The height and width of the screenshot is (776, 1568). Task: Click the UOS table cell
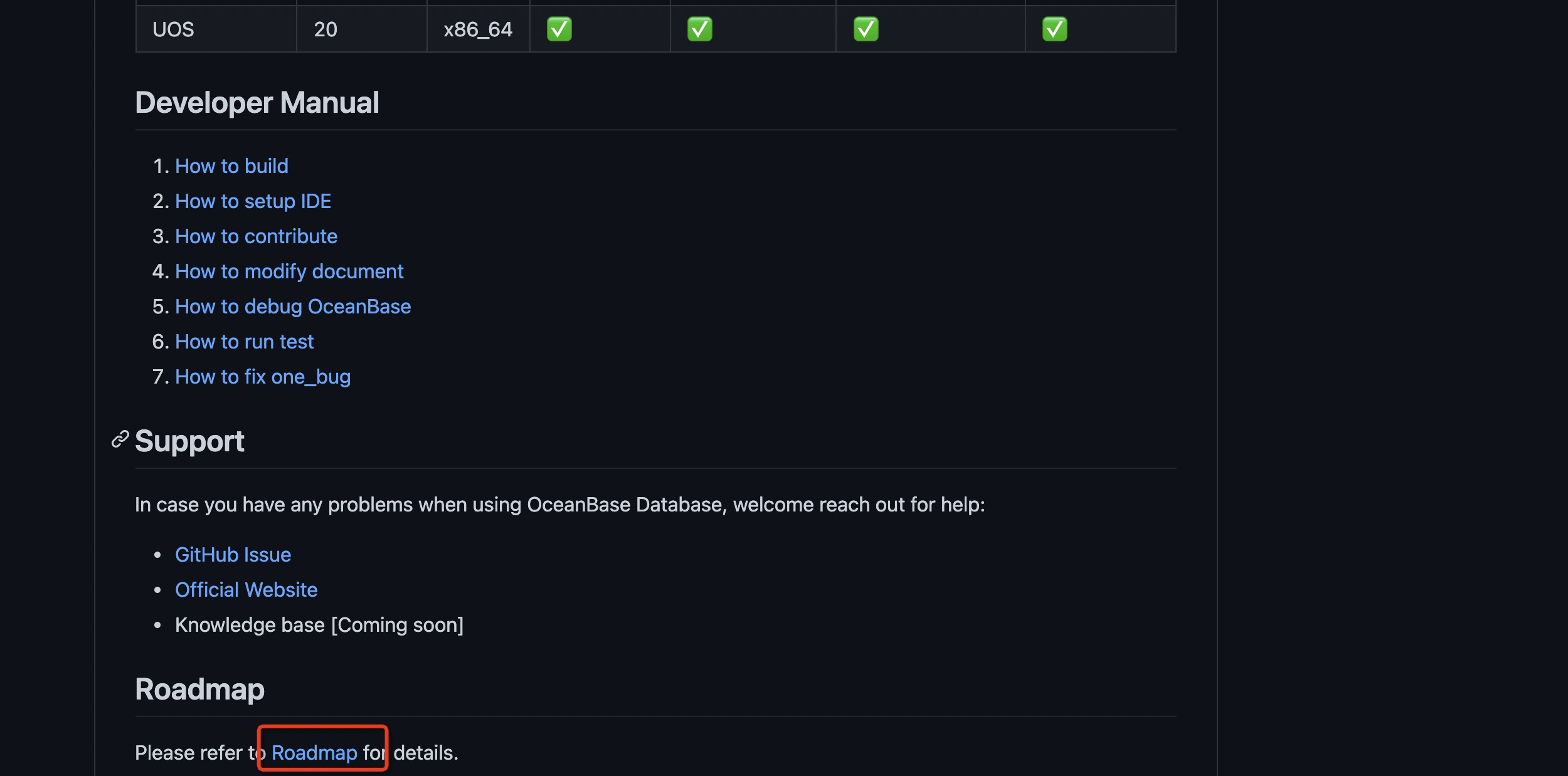coord(216,29)
